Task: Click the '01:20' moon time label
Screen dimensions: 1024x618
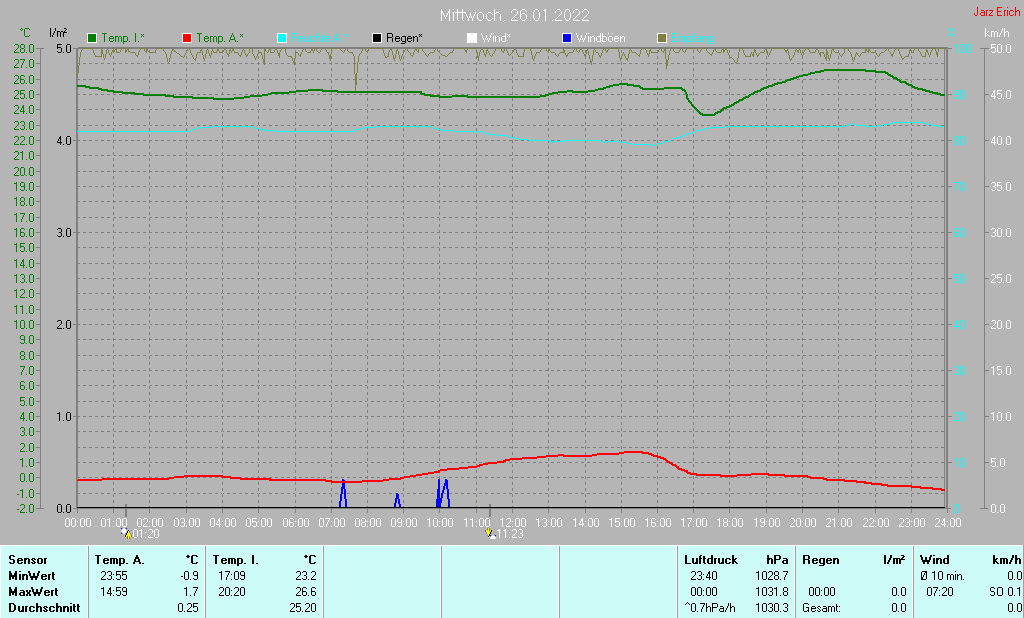Action: point(146,534)
